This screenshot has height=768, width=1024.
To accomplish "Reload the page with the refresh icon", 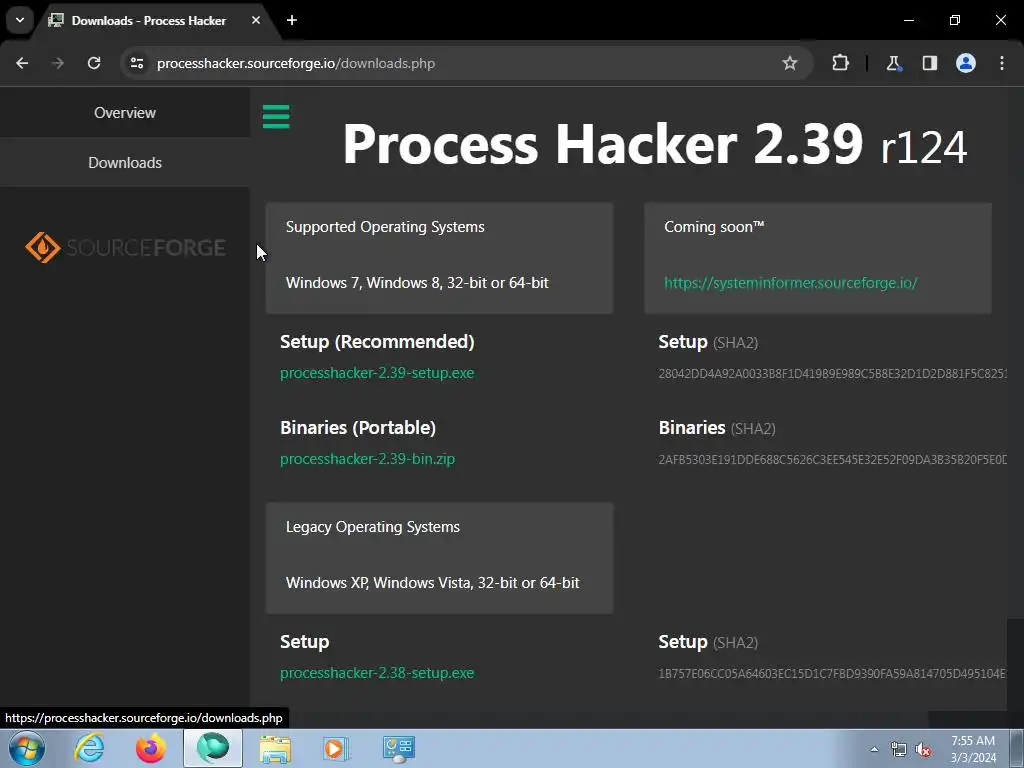I will (94, 63).
